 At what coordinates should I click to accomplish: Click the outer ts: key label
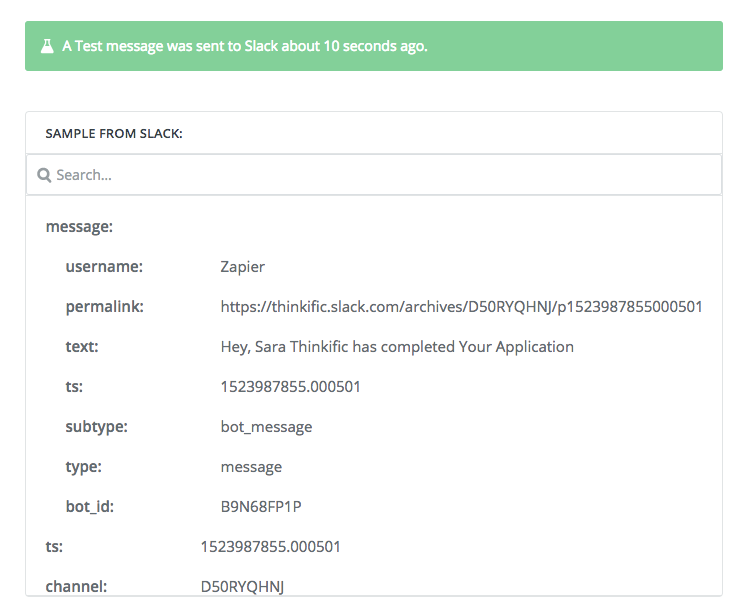[x=54, y=547]
